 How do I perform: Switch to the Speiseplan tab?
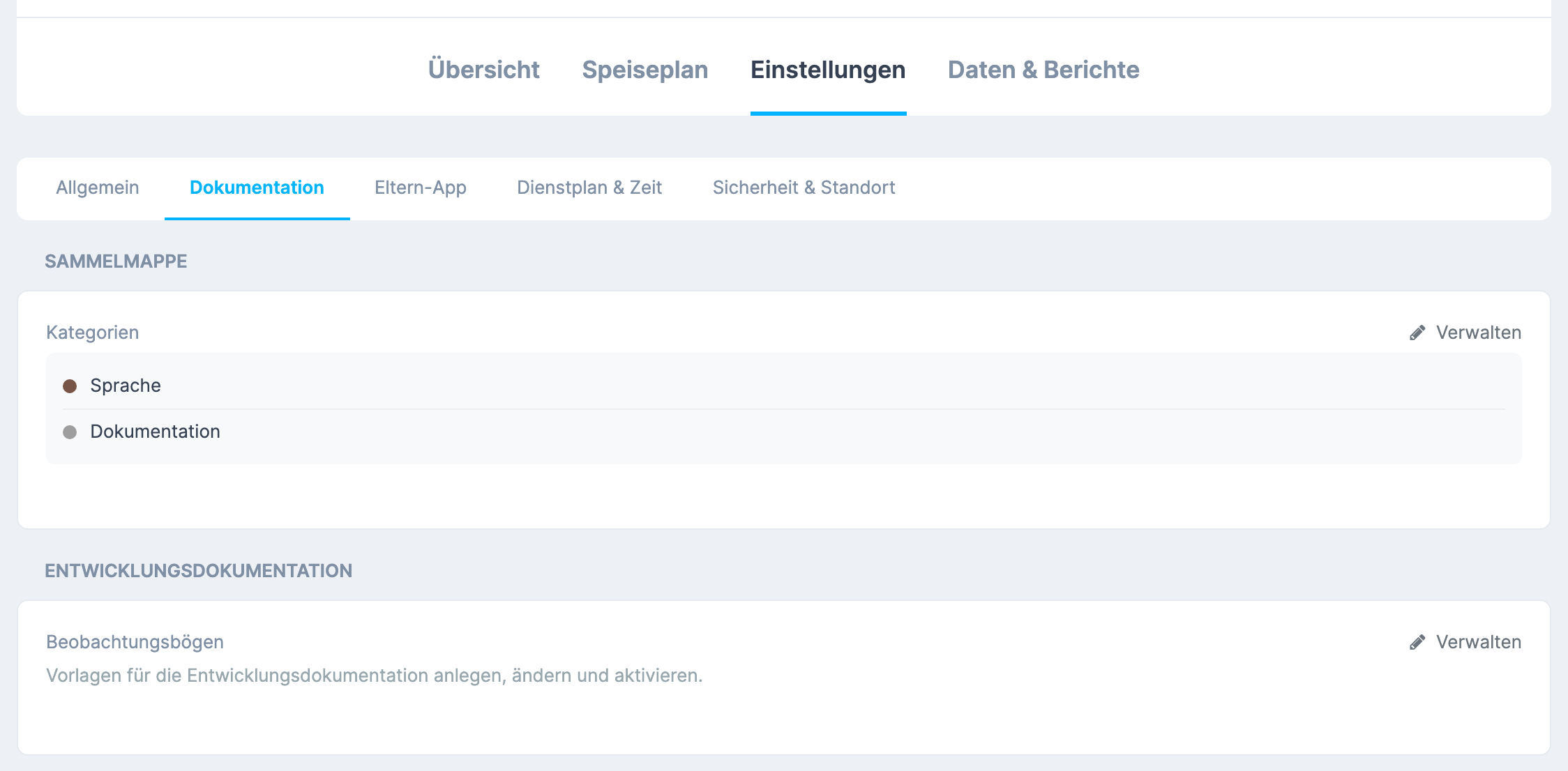[x=645, y=70]
